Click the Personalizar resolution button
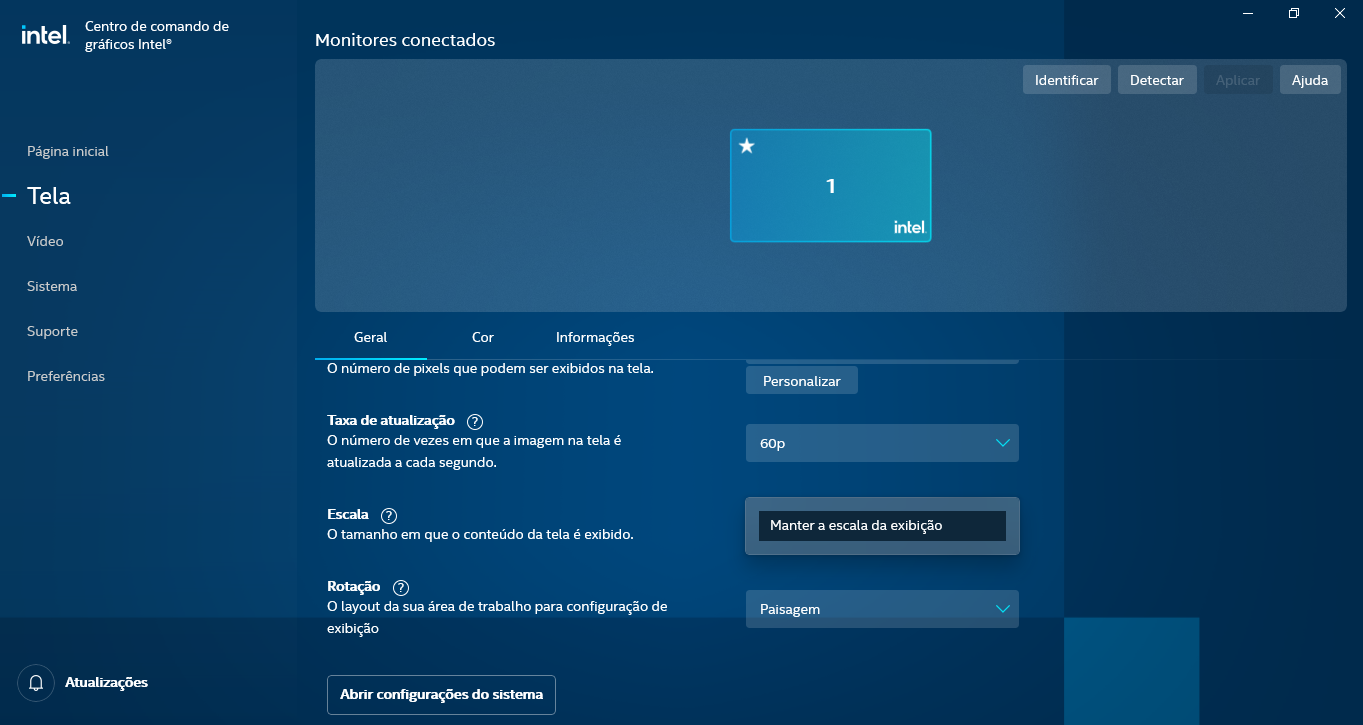 pos(801,381)
